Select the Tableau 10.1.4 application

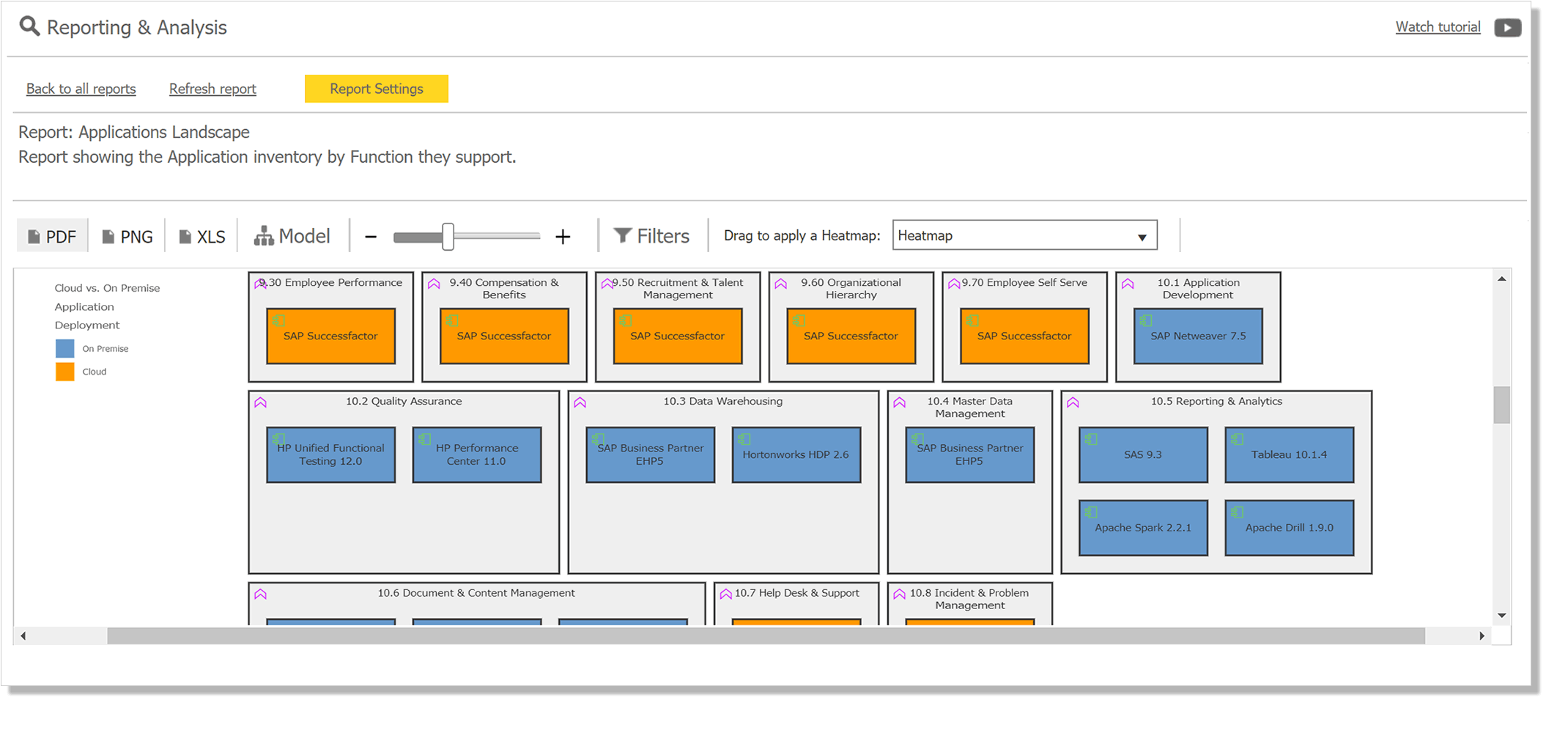coord(1289,454)
